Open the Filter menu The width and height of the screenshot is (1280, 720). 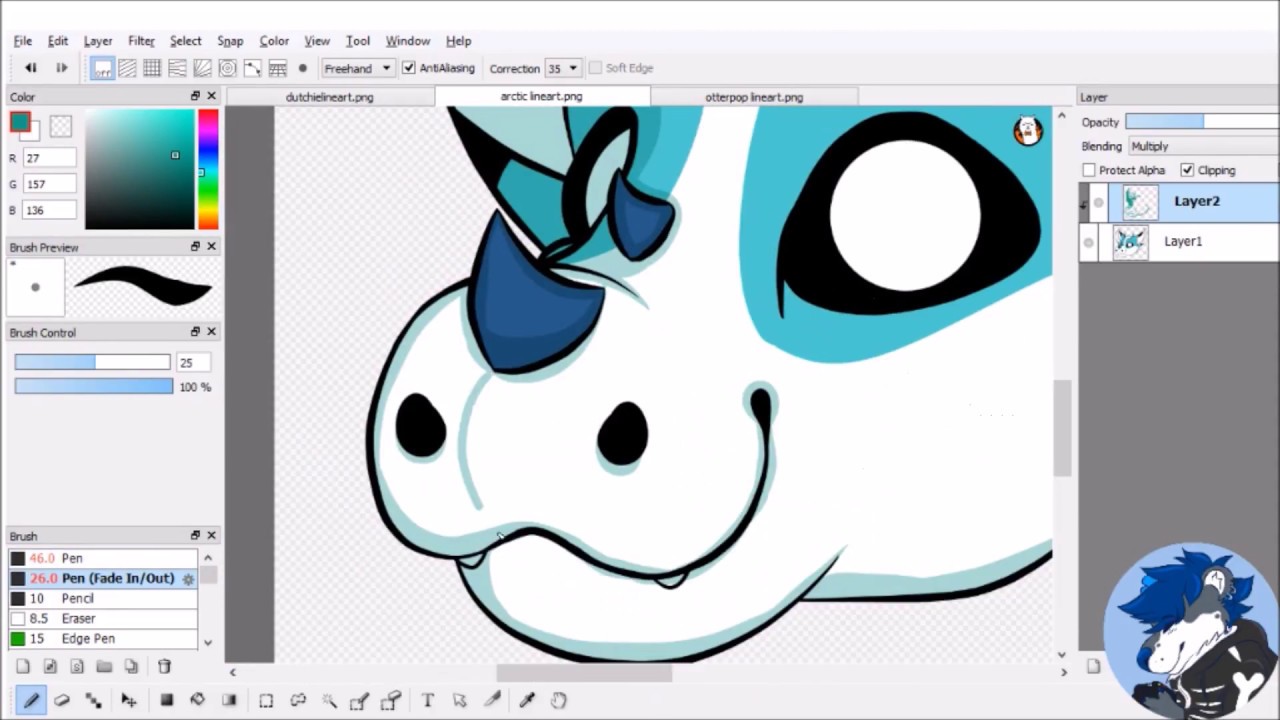coord(141,41)
